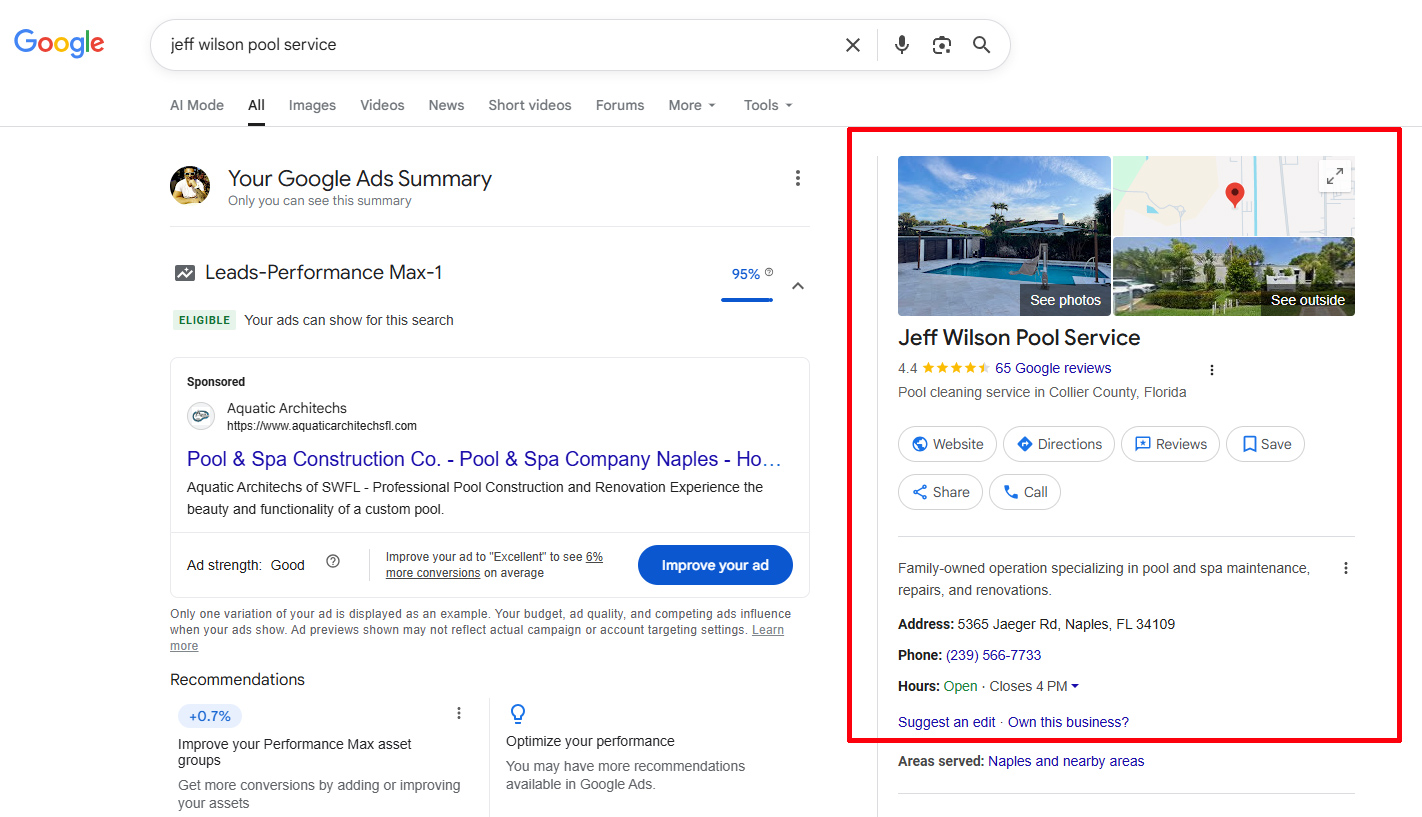Image resolution: width=1422 pixels, height=817 pixels.
Task: Open the Tools dropdown
Action: click(768, 105)
